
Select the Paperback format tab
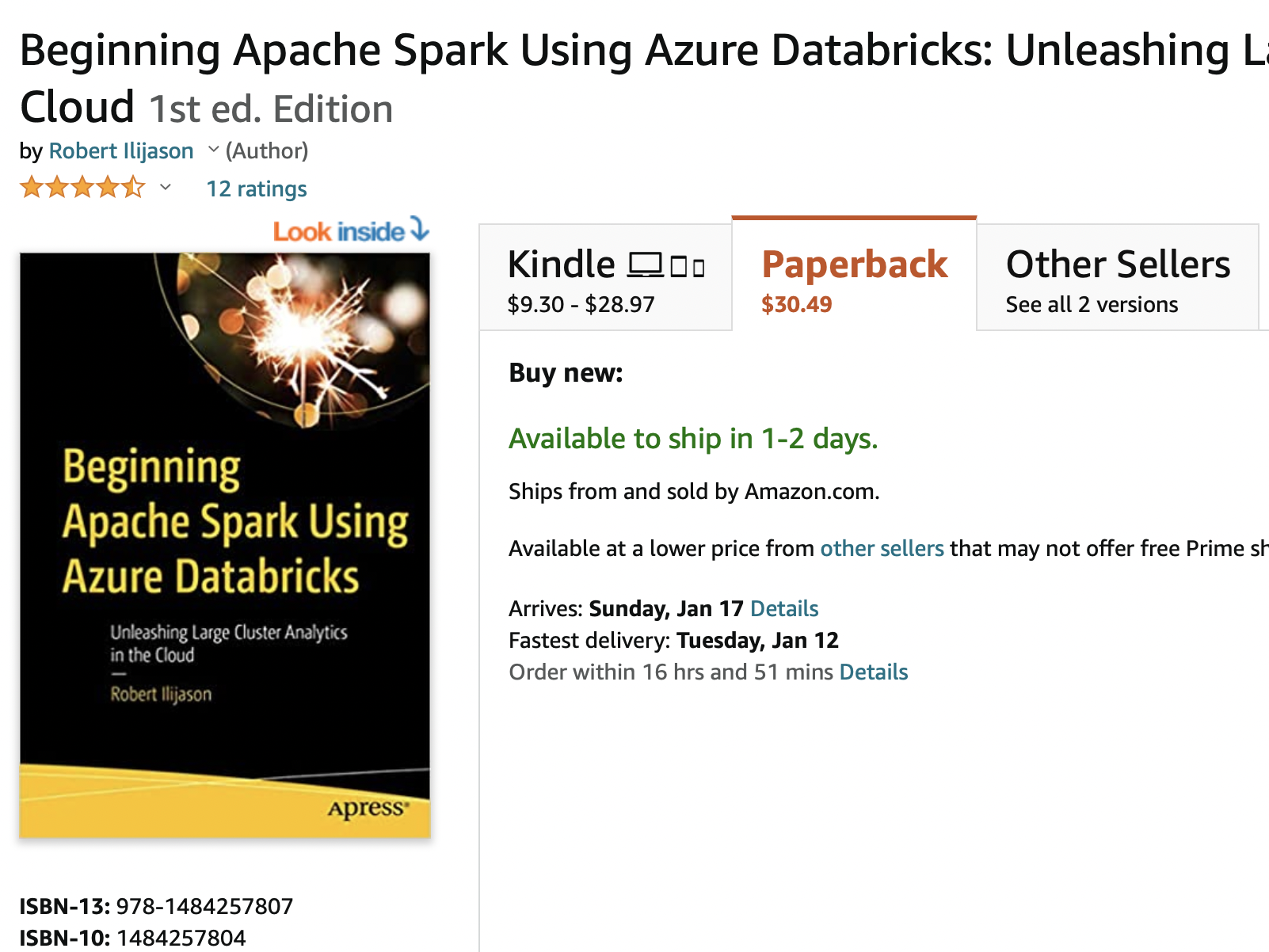[854, 277]
